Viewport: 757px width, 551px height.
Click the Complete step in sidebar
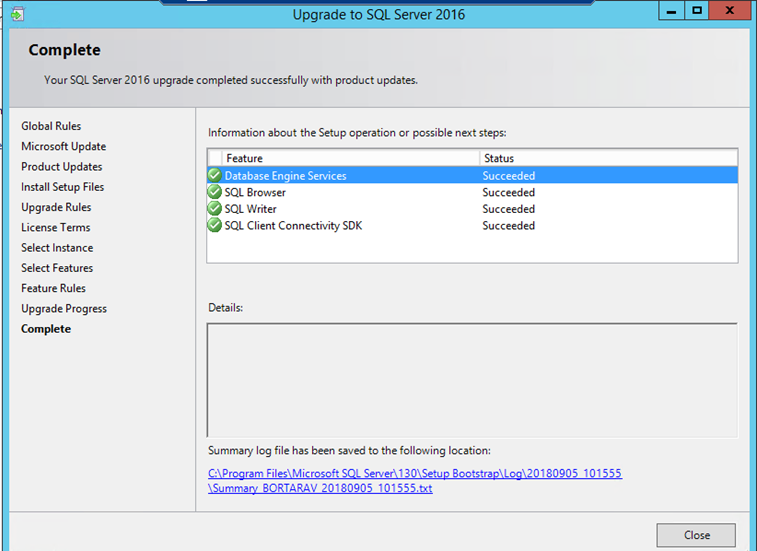[46, 329]
